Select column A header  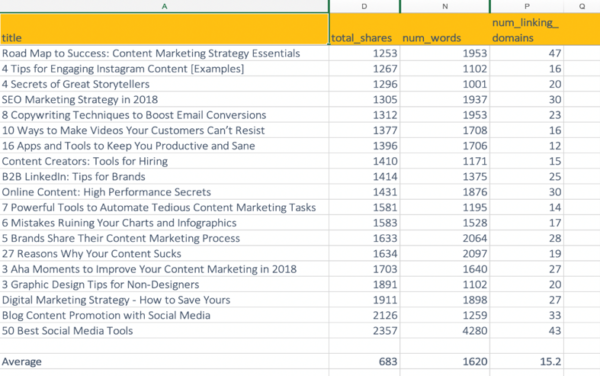pos(164,6)
